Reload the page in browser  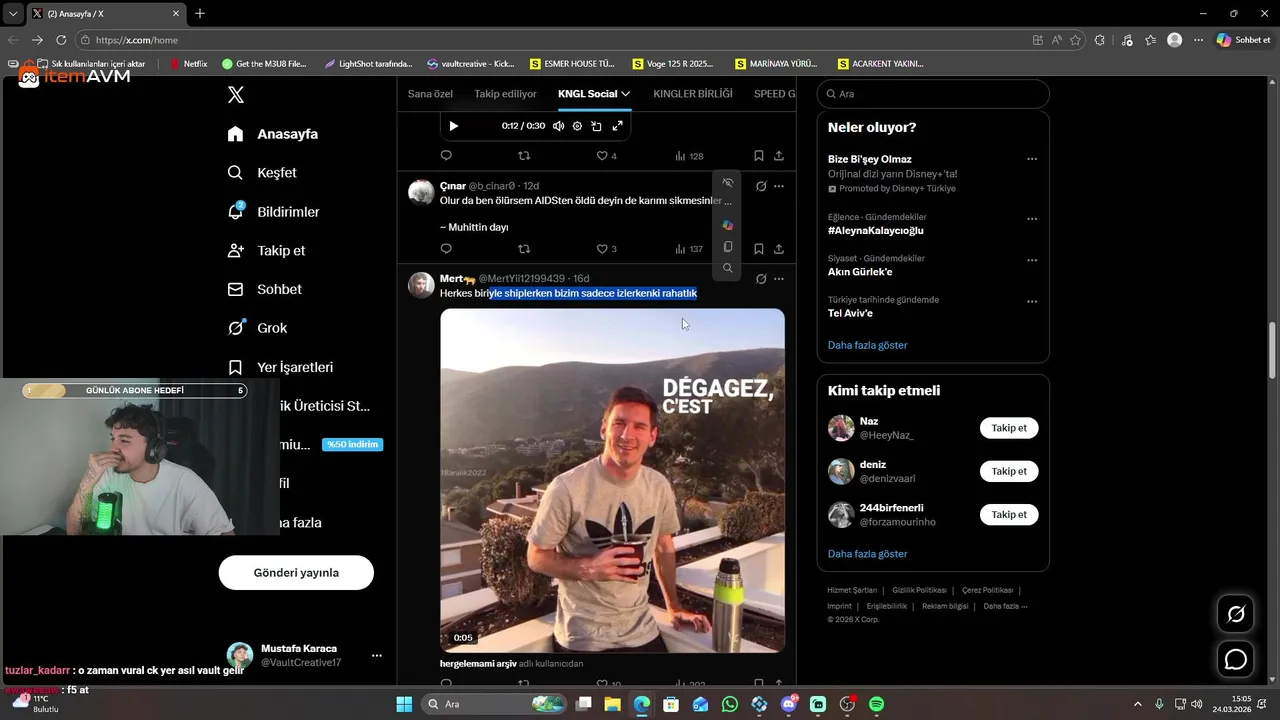tap(61, 40)
